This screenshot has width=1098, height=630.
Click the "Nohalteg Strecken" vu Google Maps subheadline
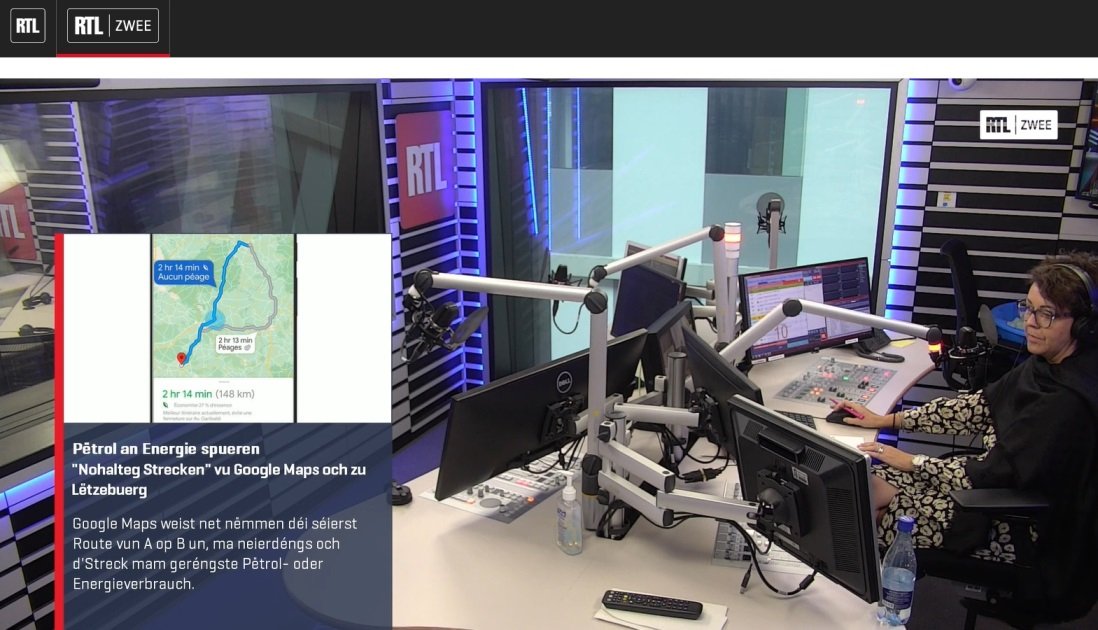tap(218, 480)
